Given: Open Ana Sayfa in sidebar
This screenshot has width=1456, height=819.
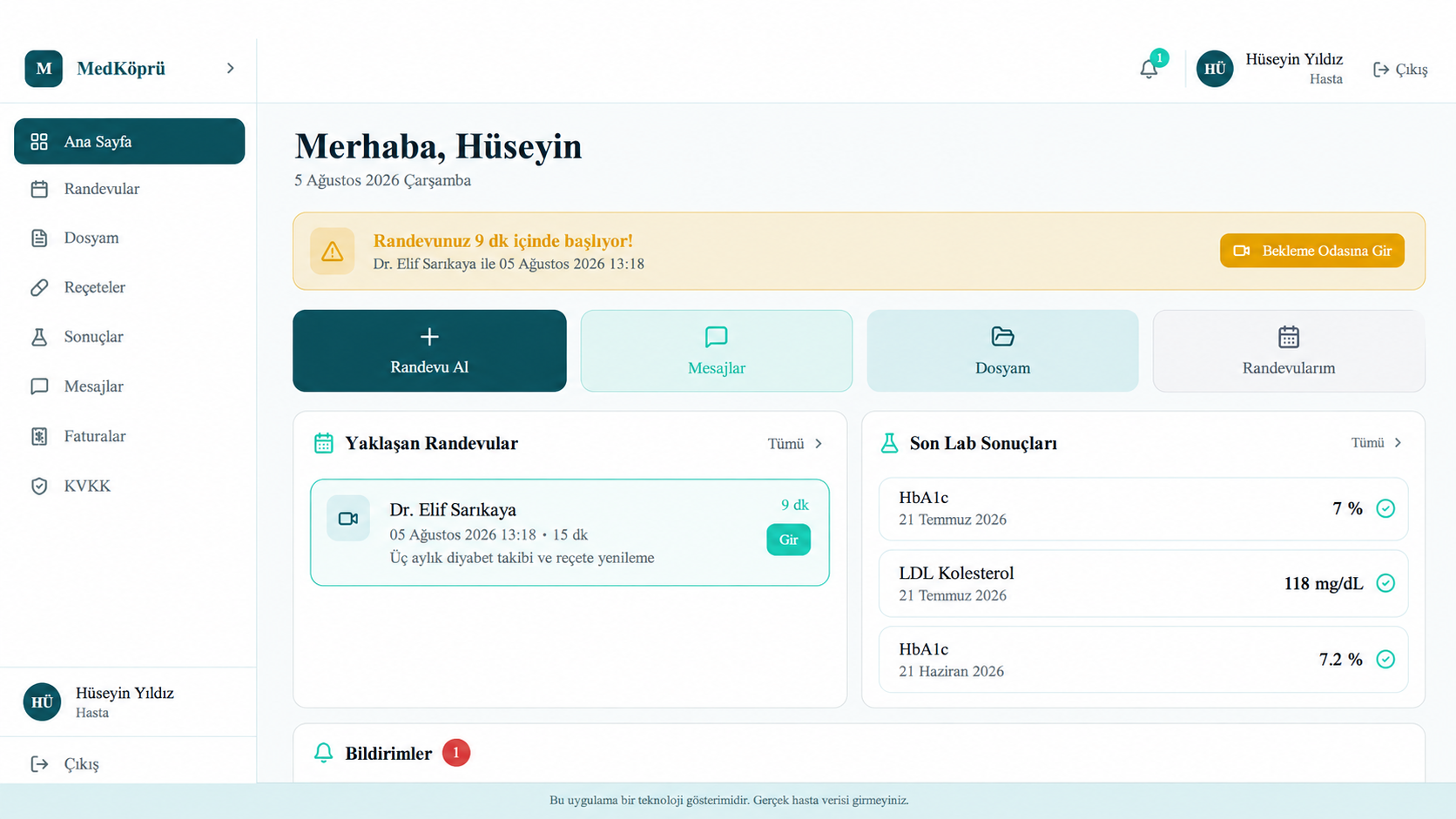Looking at the screenshot, I should click(x=129, y=141).
